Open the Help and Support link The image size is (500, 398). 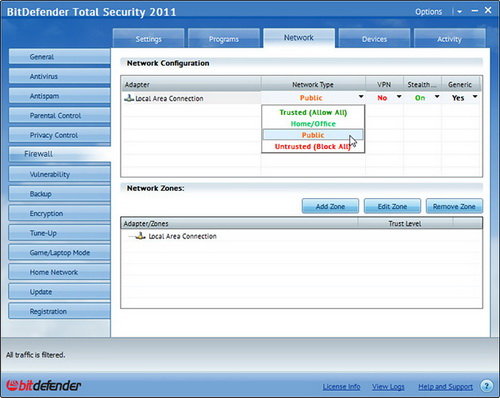coord(445,387)
